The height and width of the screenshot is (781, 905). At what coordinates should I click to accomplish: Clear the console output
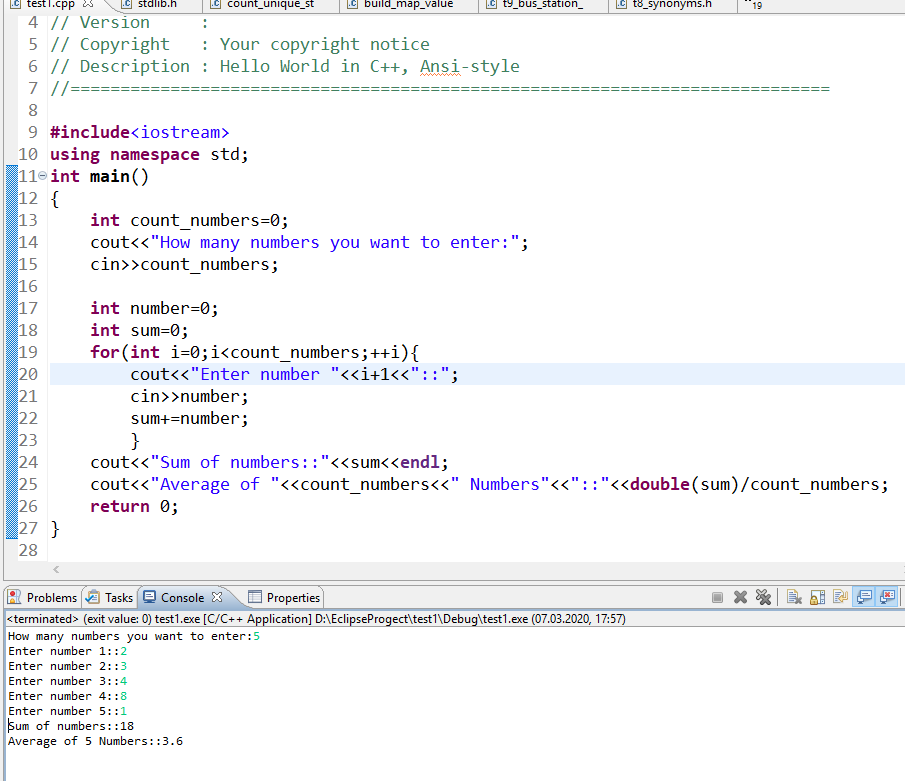[x=794, y=597]
